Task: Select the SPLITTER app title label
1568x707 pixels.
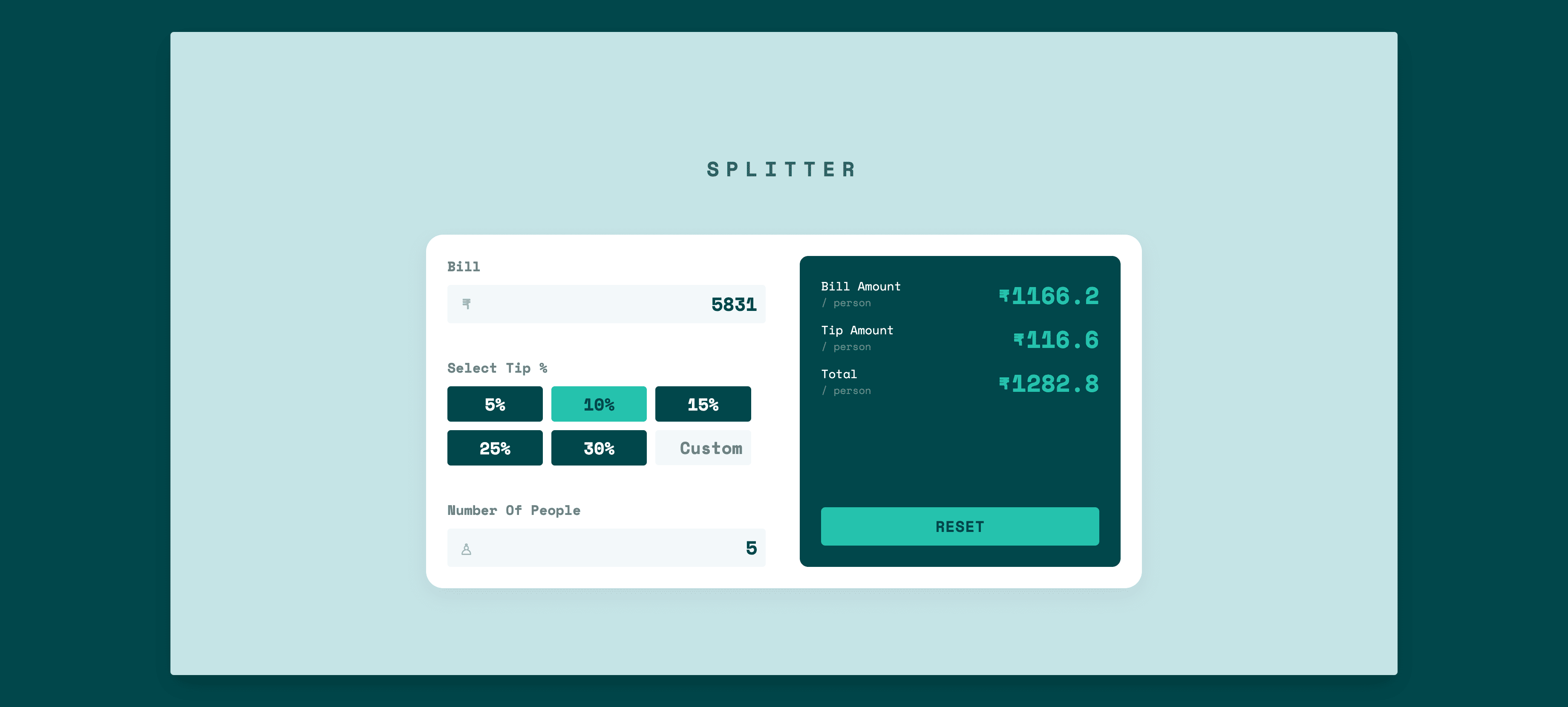Action: pyautogui.click(x=783, y=168)
